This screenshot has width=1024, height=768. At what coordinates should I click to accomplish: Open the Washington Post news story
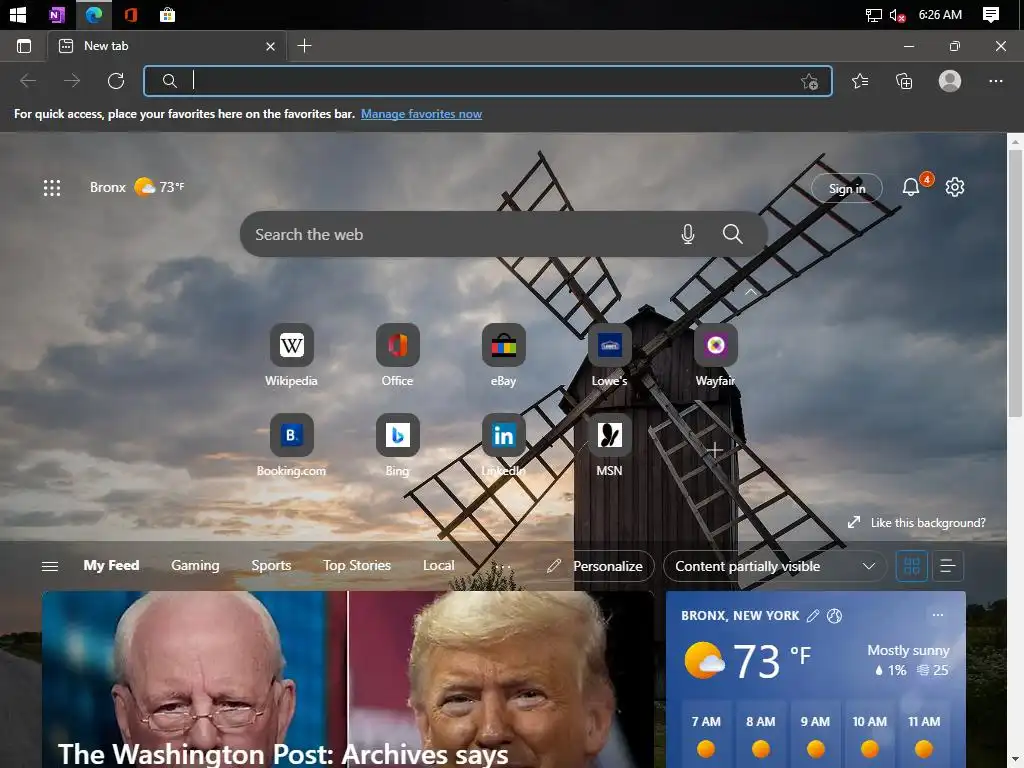coord(347,679)
